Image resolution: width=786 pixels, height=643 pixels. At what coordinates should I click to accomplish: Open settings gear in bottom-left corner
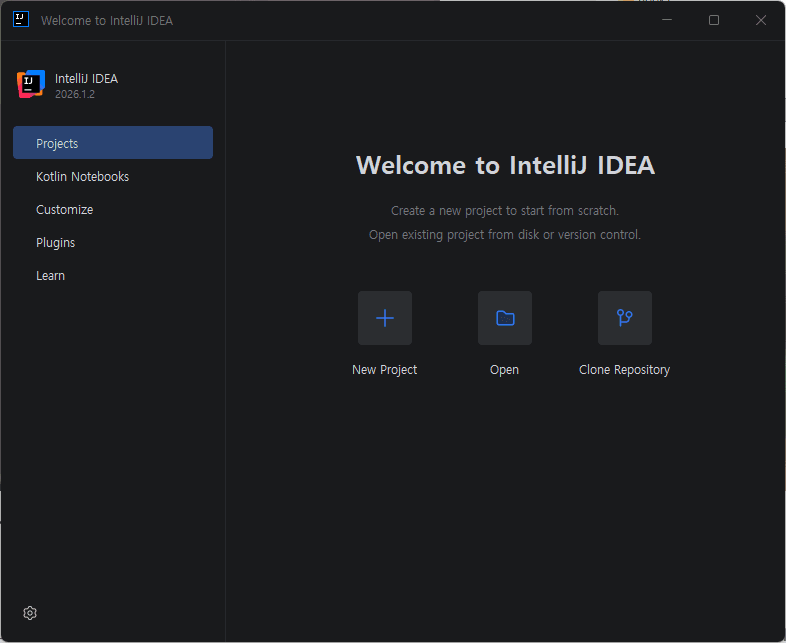[30, 613]
